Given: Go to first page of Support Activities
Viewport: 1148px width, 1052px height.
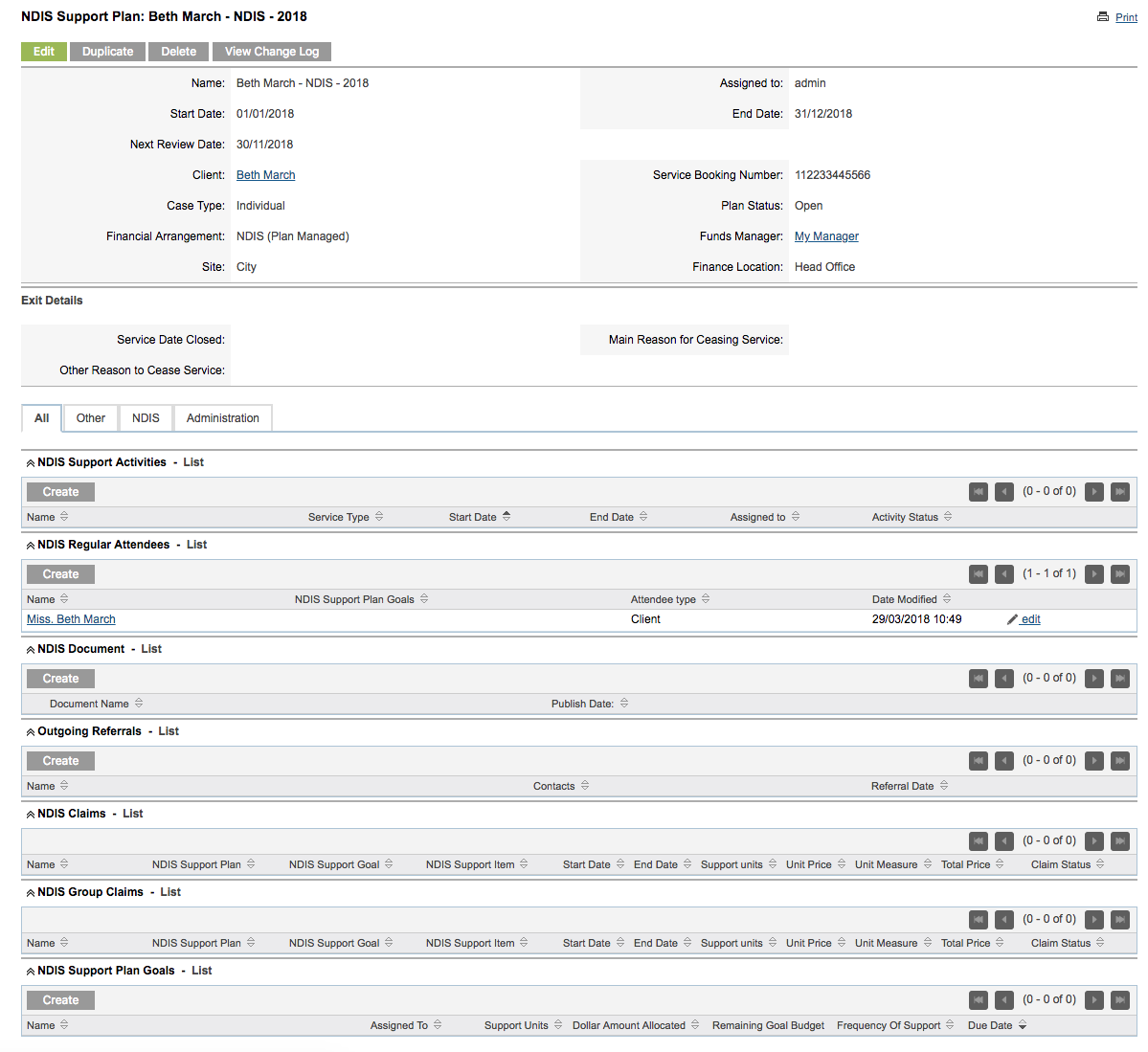Looking at the screenshot, I should tap(979, 492).
